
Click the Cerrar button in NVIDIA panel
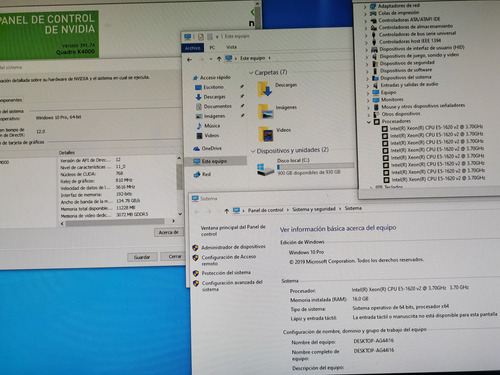pos(173,256)
